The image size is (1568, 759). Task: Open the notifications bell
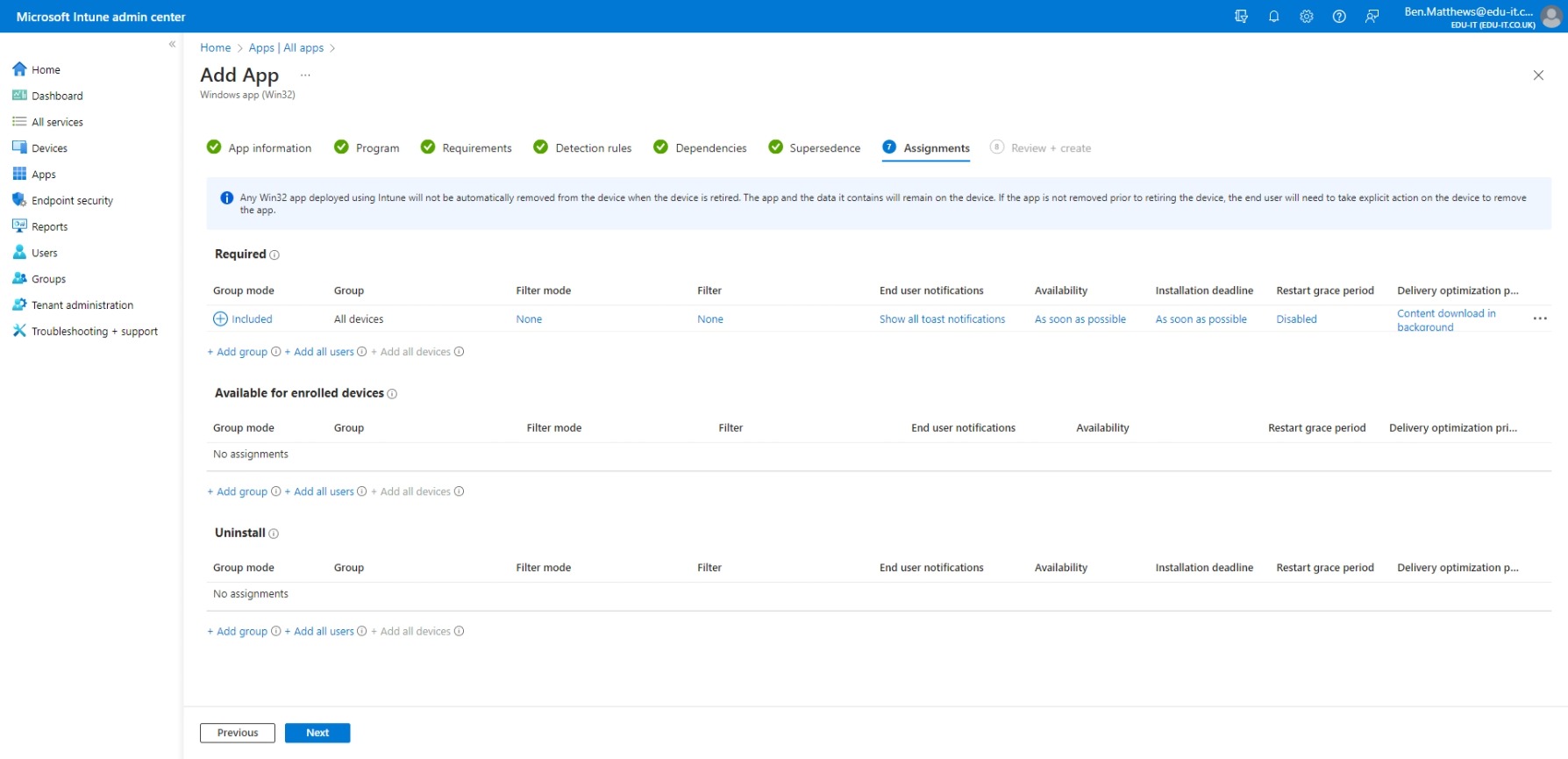(x=1273, y=16)
